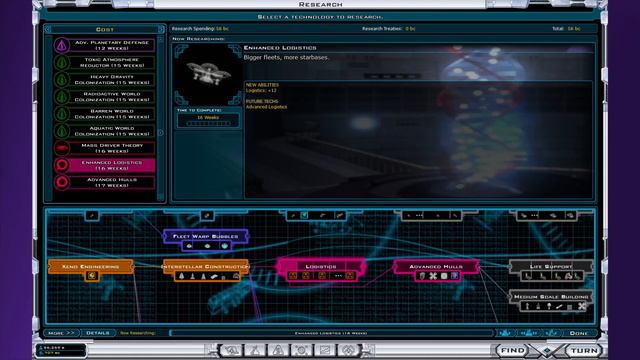Click first icon under Life Support

tap(528, 276)
